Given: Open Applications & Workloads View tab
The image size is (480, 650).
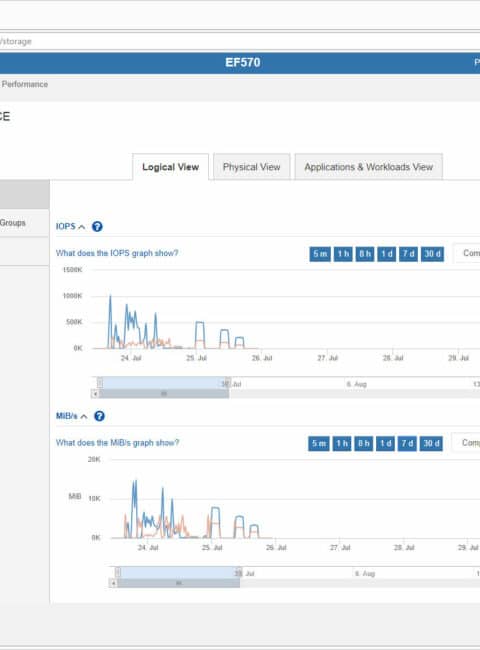Looking at the screenshot, I should click(x=368, y=167).
